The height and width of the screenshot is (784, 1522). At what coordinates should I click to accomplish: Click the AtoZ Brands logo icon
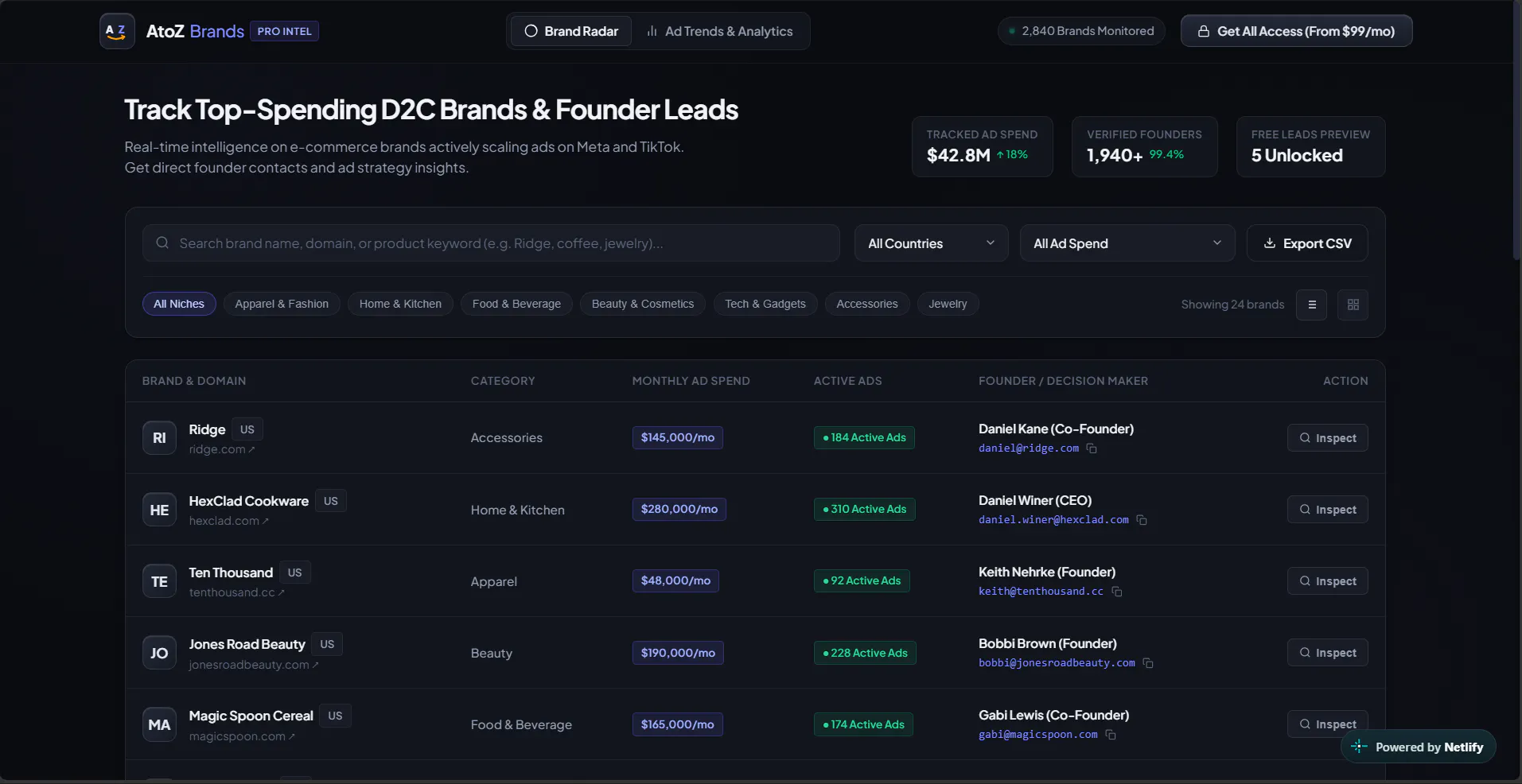point(117,32)
